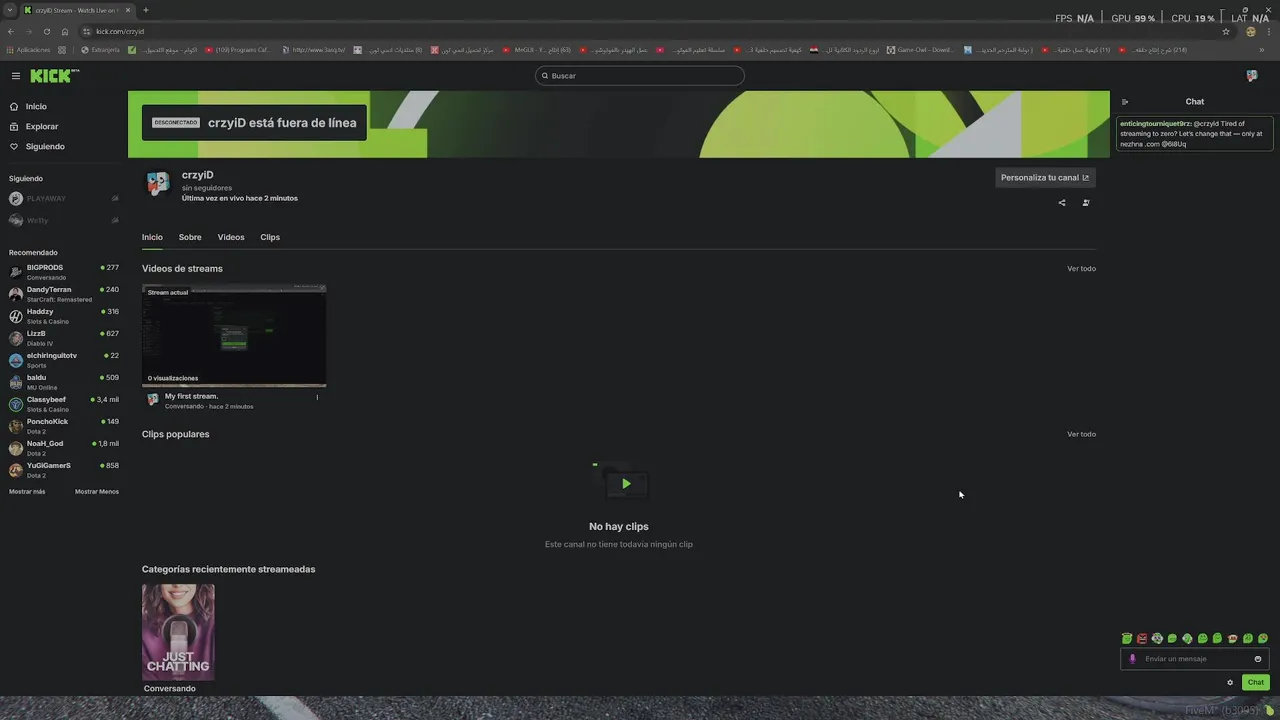Open the Extranjería bookmark

[x=100, y=50]
